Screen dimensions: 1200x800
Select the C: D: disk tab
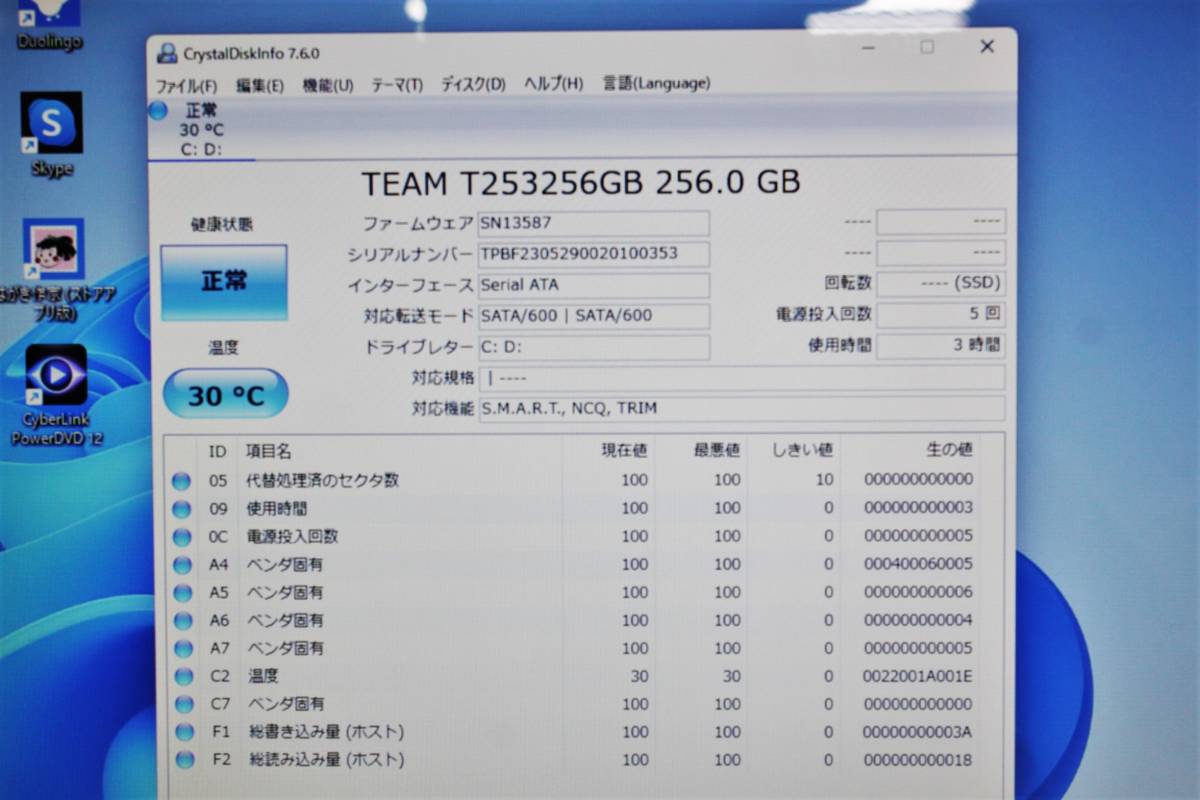pyautogui.click(x=201, y=129)
